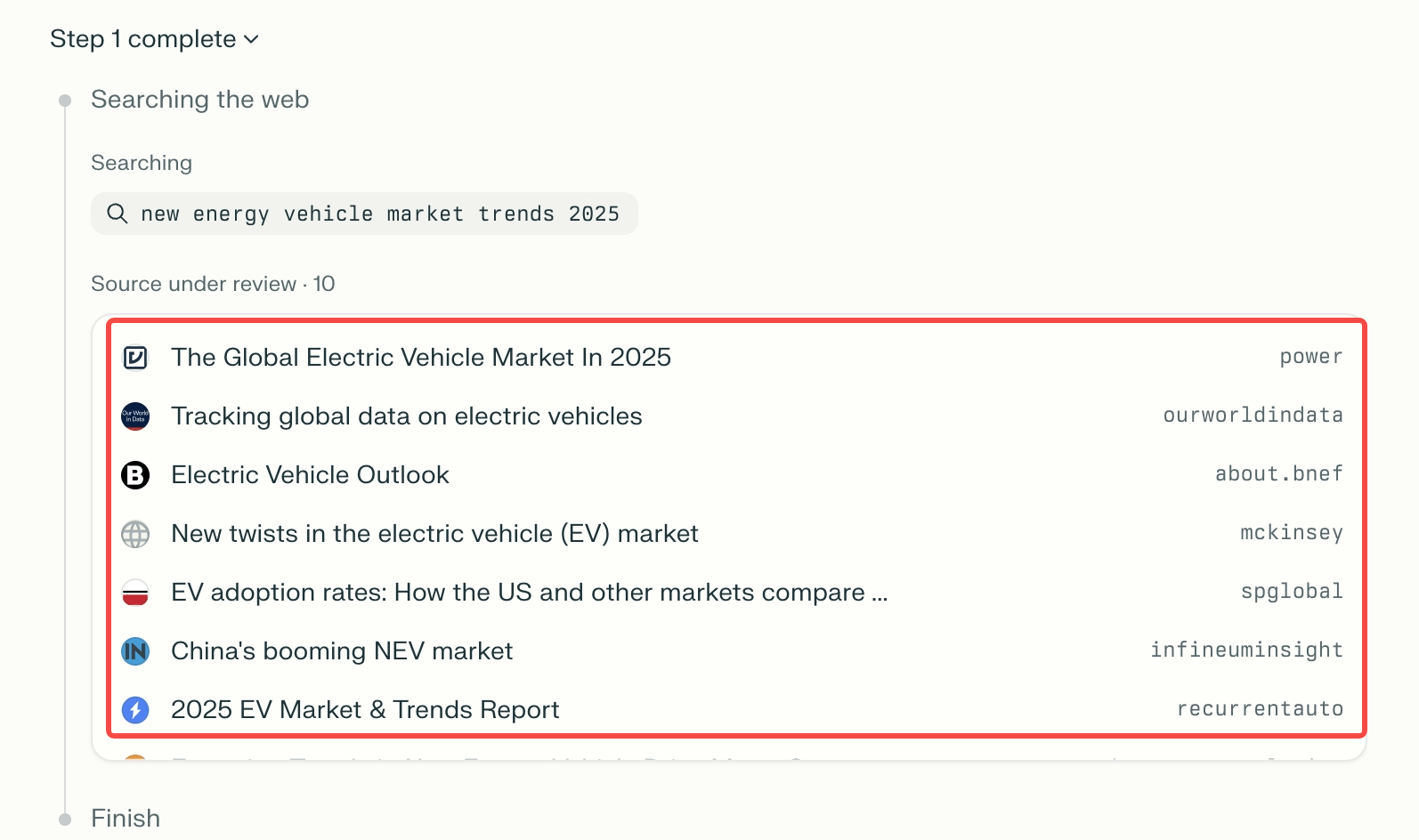Click the Recurrent Auto lightning favicon
Image resolution: width=1419 pixels, height=840 pixels.
(135, 710)
